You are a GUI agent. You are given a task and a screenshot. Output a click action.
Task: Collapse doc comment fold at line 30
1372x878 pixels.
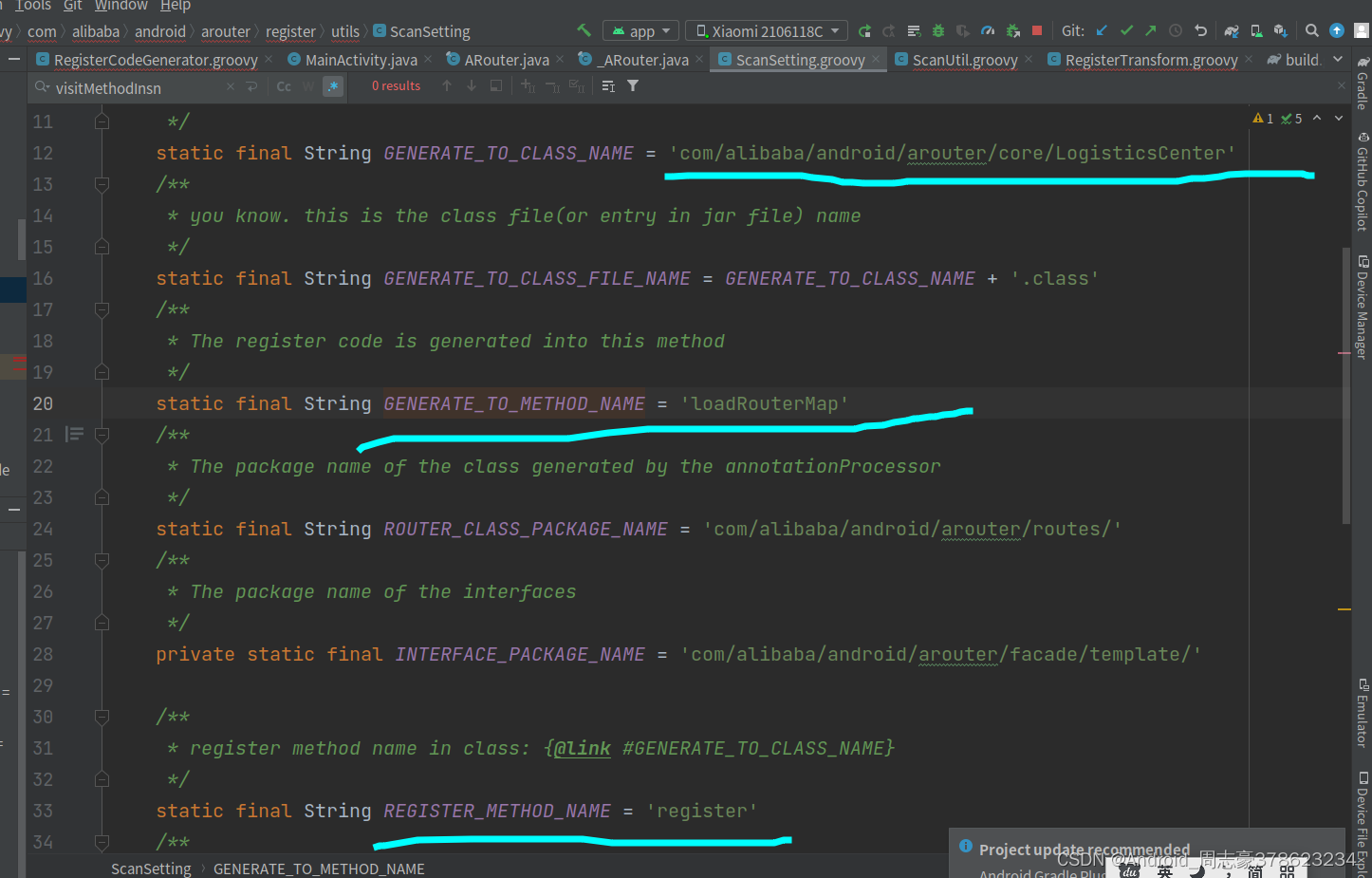point(102,717)
